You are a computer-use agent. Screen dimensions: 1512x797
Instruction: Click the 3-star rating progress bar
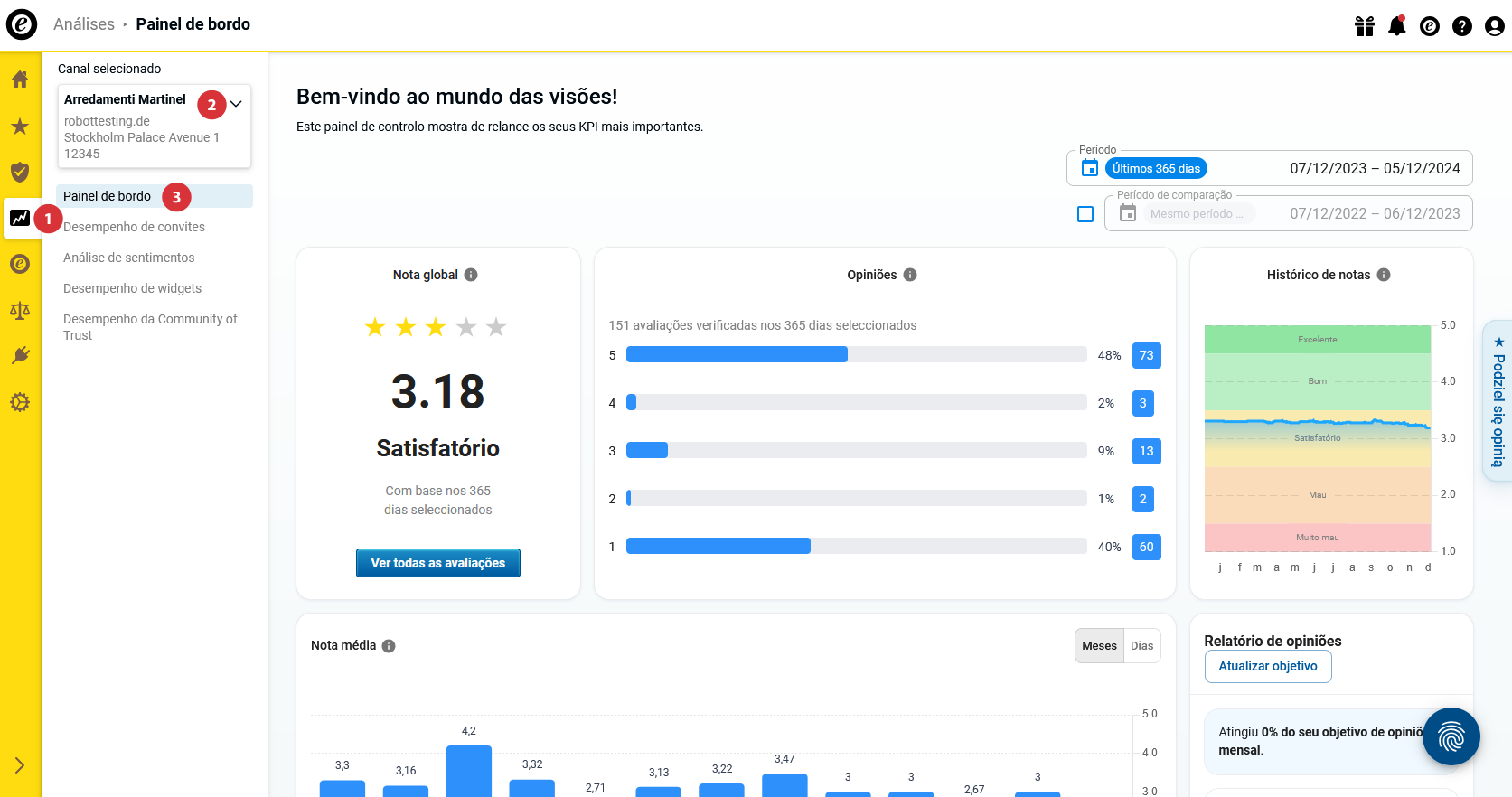[x=857, y=450]
